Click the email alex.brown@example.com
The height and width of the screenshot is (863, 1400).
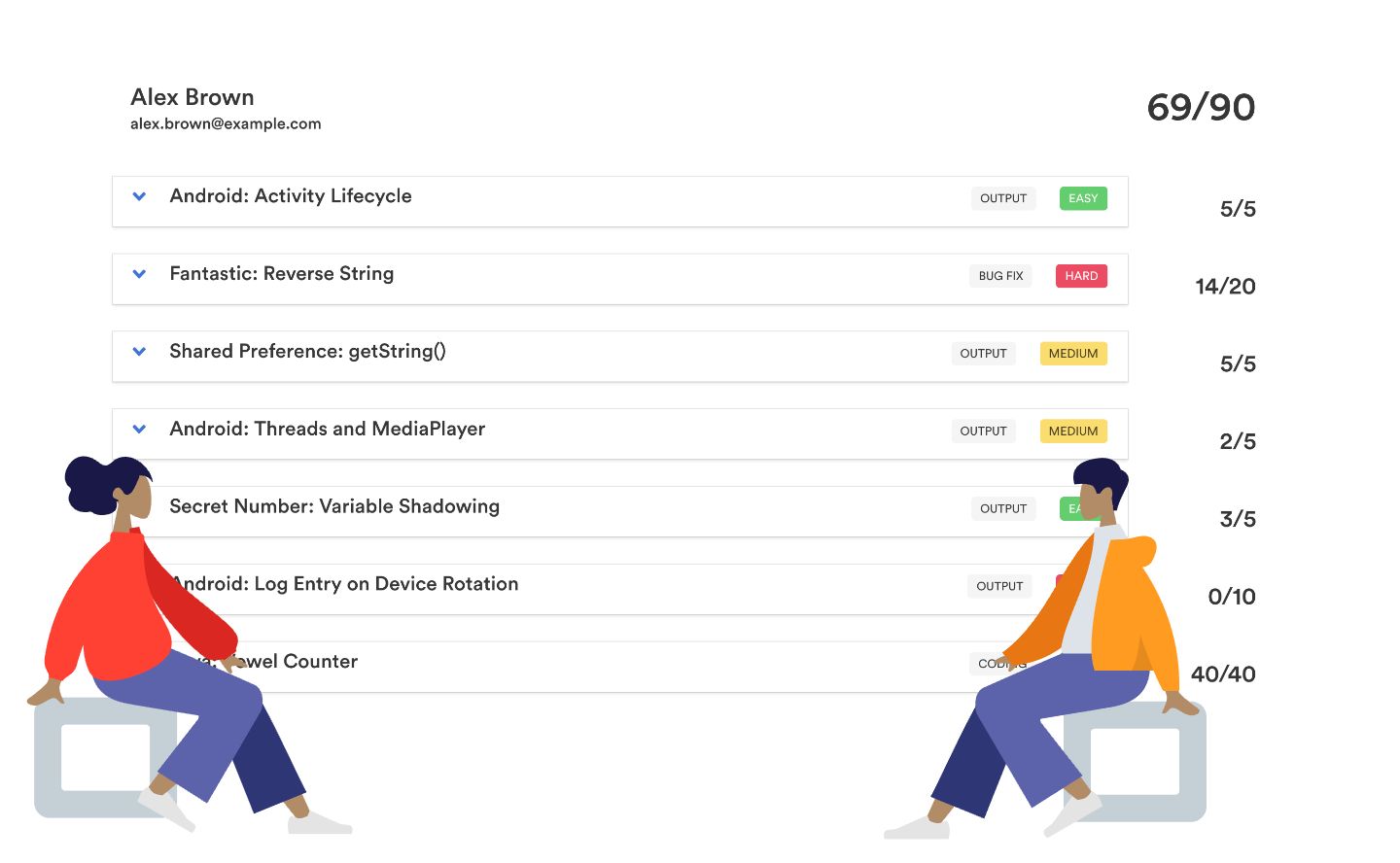(226, 123)
